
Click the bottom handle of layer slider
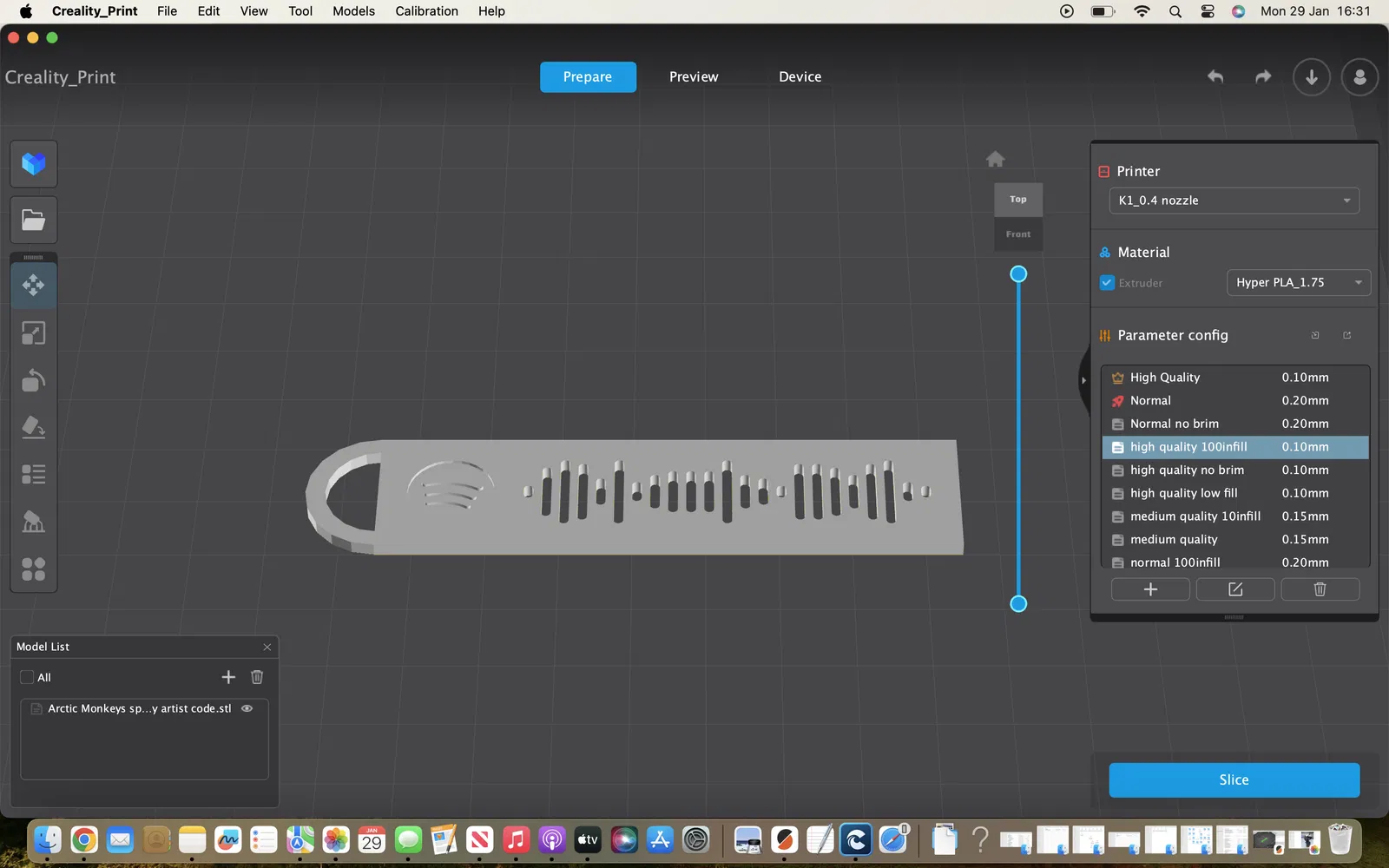point(1018,603)
